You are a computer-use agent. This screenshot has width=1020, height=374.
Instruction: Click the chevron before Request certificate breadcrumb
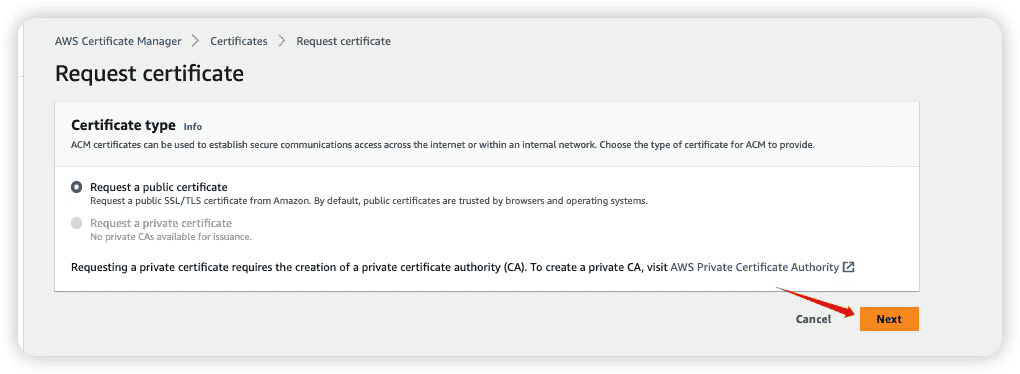pyautogui.click(x=282, y=41)
